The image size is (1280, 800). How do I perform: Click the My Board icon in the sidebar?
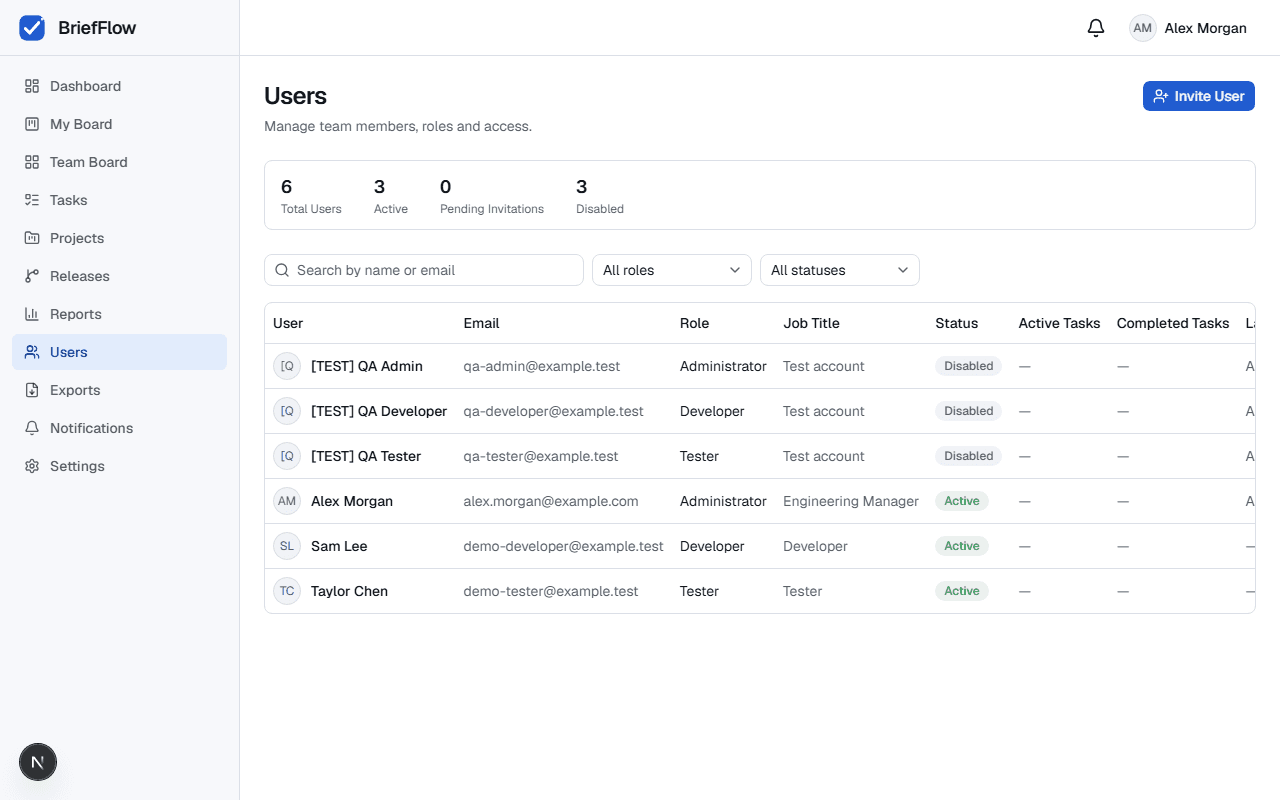32,124
